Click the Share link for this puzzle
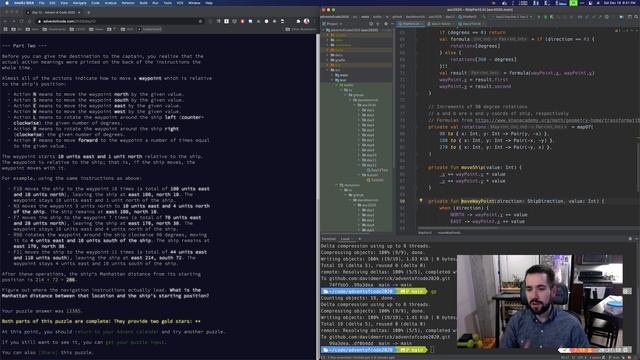Screen dimensions: 640x360 pos(48,352)
